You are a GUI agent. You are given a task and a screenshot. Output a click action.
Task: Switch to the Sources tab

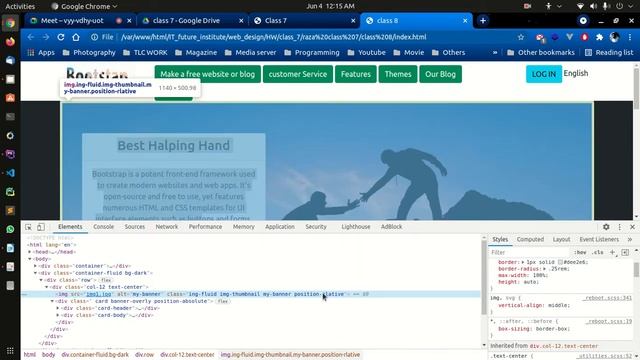click(135, 227)
